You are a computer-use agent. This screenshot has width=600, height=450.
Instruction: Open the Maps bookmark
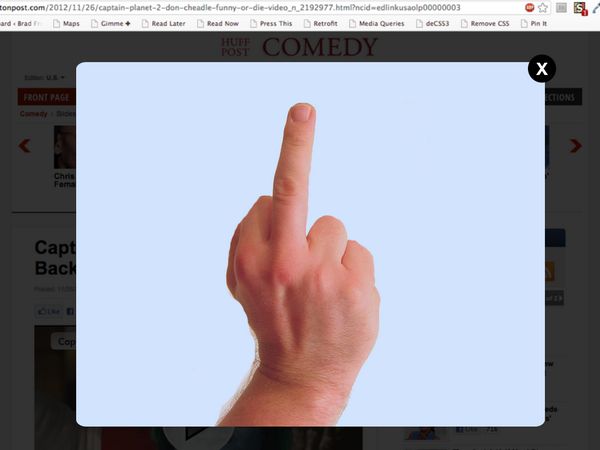click(x=69, y=23)
